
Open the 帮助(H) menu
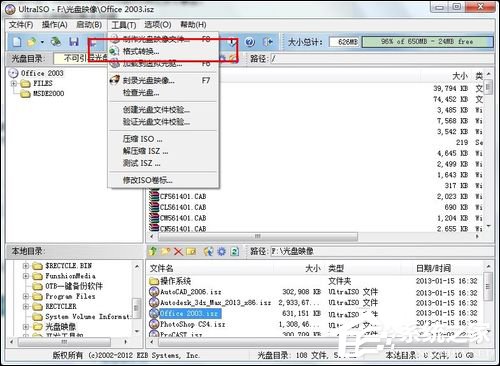(193, 25)
